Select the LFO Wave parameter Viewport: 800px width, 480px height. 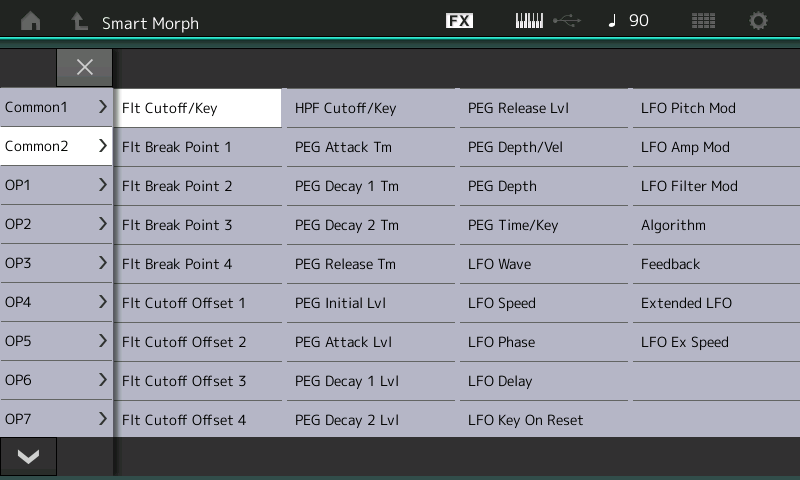543,264
